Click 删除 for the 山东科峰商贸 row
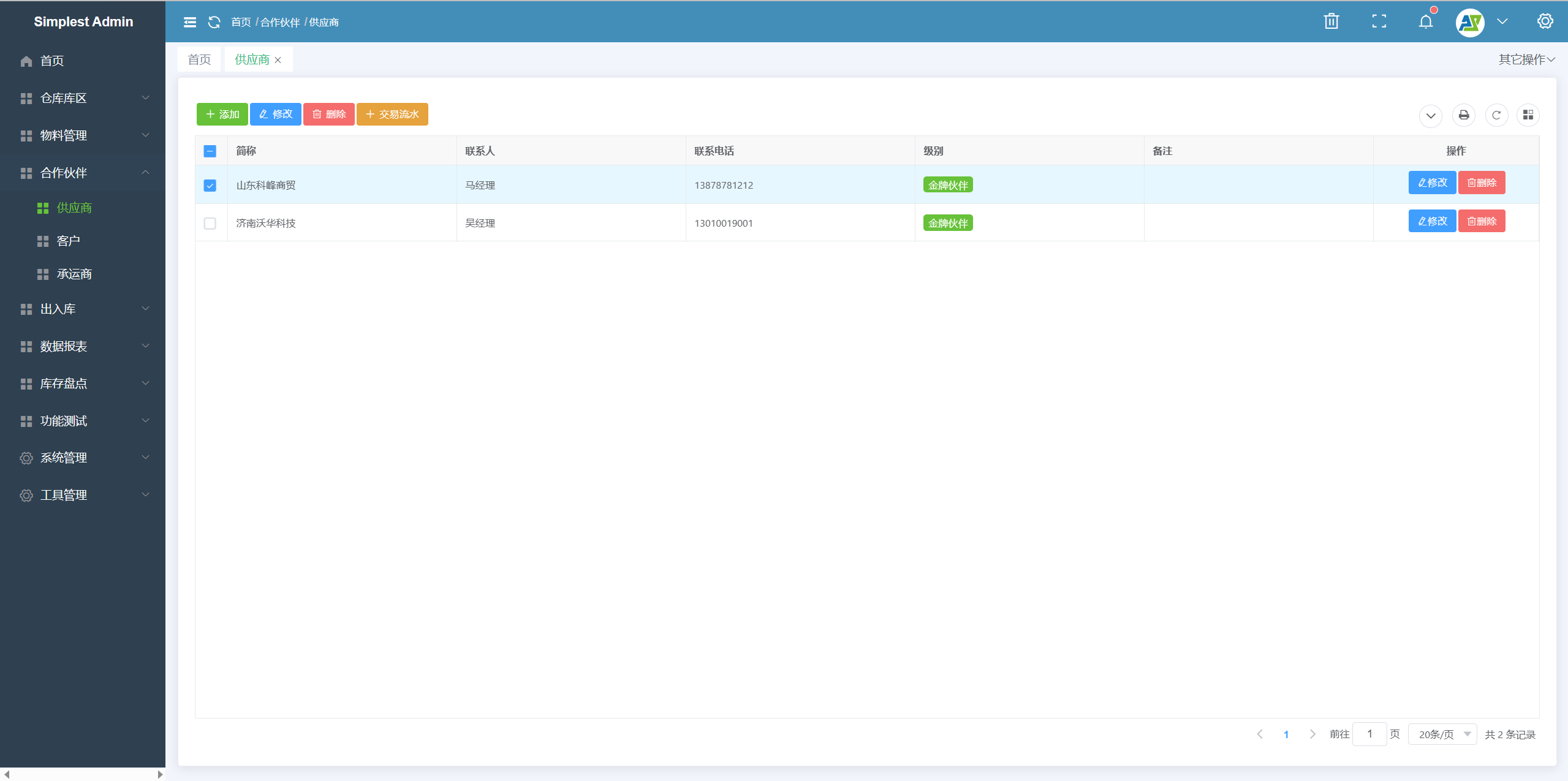1568x781 pixels. click(x=1482, y=183)
